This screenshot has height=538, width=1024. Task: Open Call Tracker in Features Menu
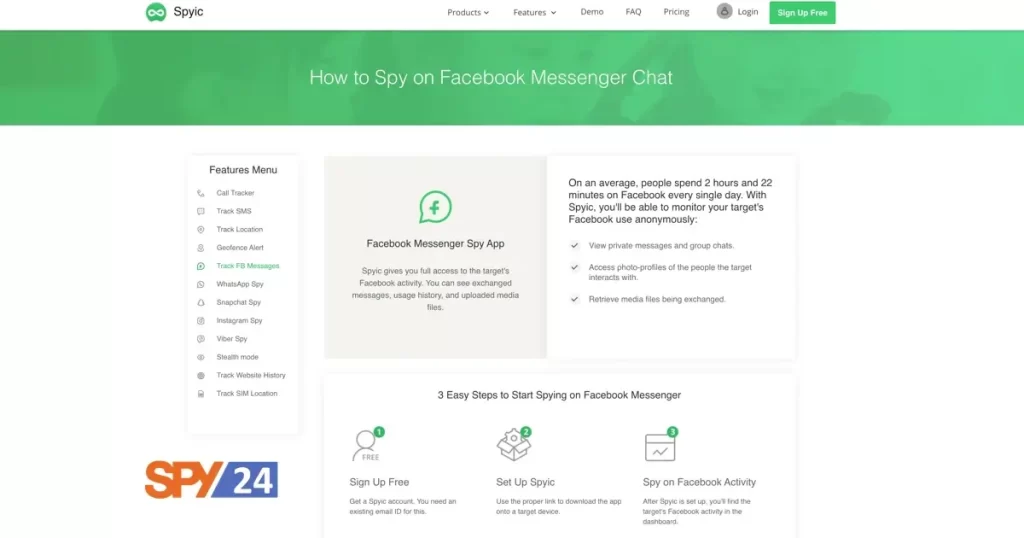[x=235, y=193]
